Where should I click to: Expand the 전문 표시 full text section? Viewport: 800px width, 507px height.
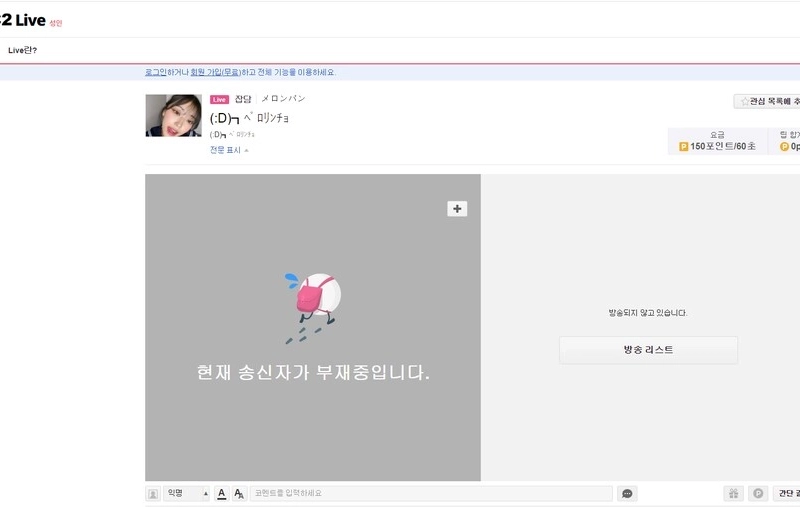click(x=229, y=150)
